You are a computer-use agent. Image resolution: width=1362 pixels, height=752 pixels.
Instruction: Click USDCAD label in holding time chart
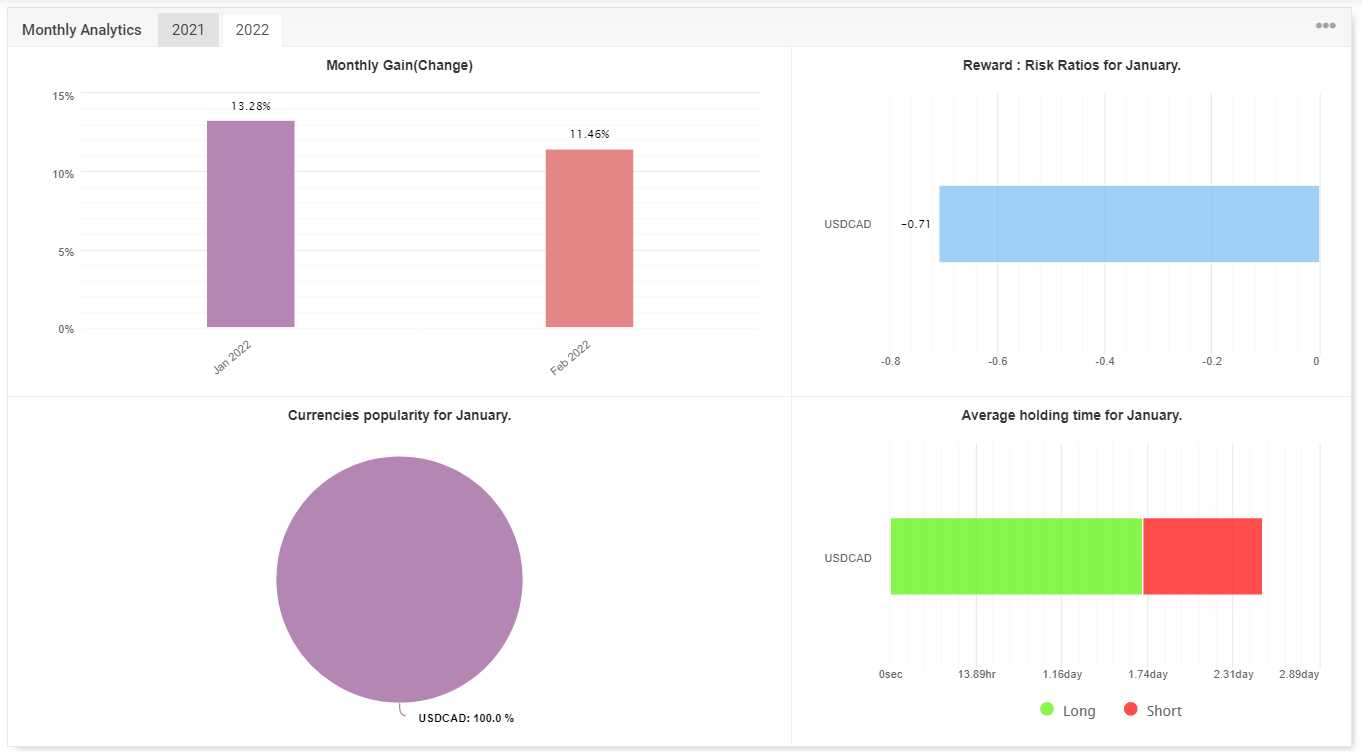tap(848, 558)
